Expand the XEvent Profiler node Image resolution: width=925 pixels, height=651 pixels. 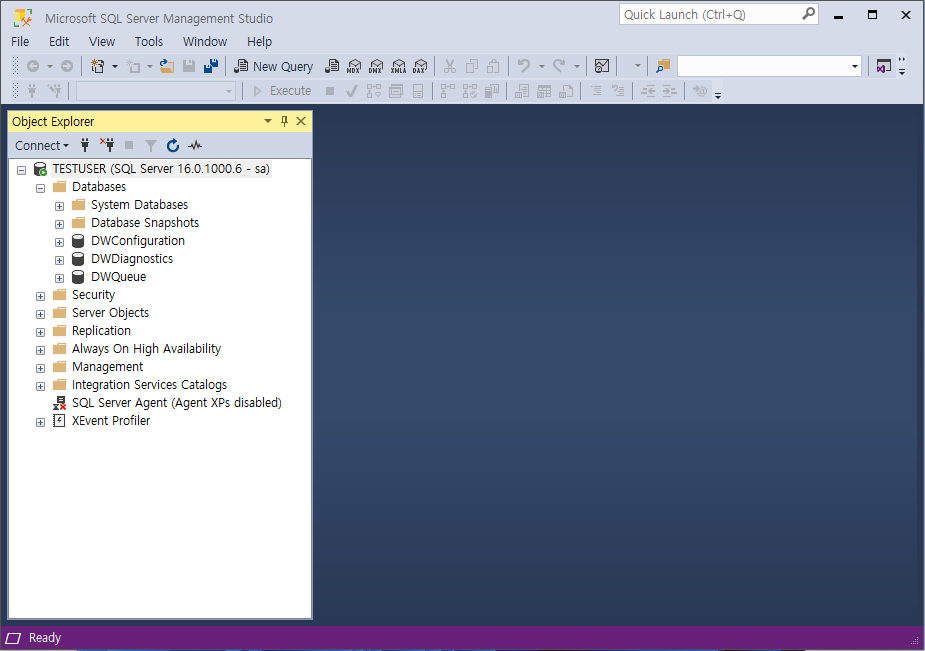(x=41, y=422)
